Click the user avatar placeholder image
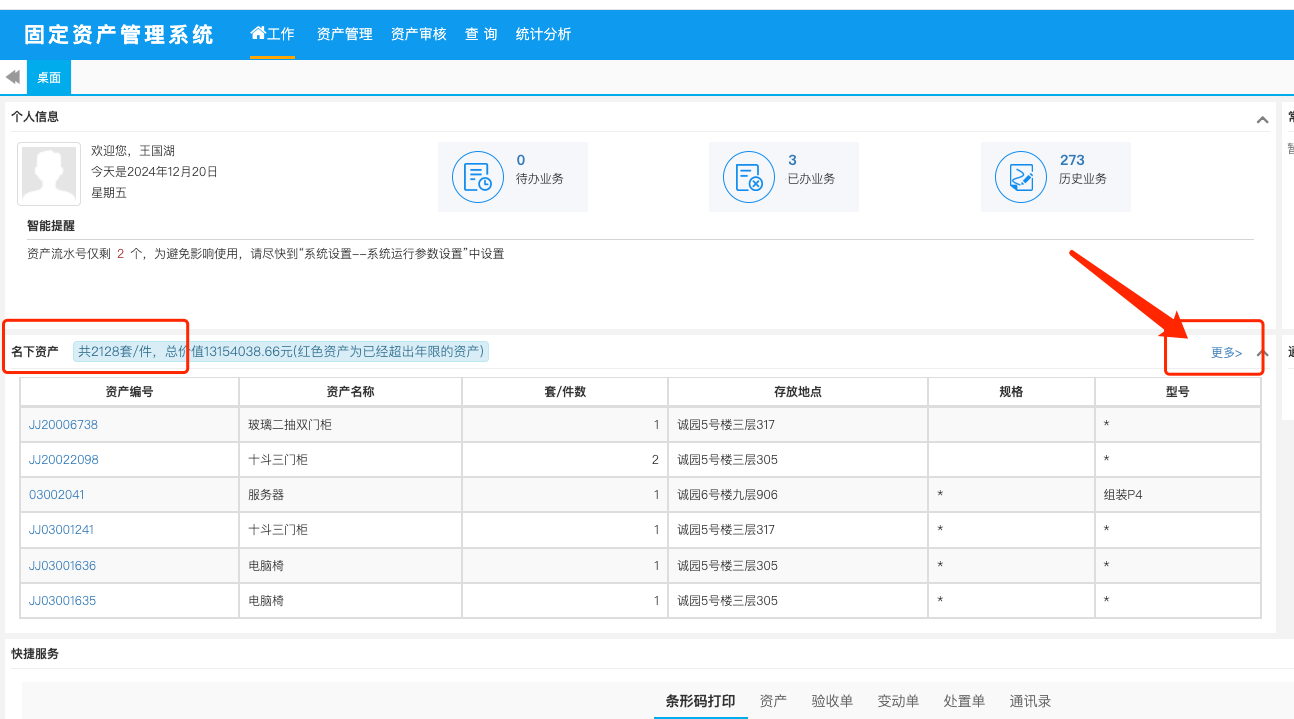Viewport: 1294px width, 719px height. click(49, 174)
